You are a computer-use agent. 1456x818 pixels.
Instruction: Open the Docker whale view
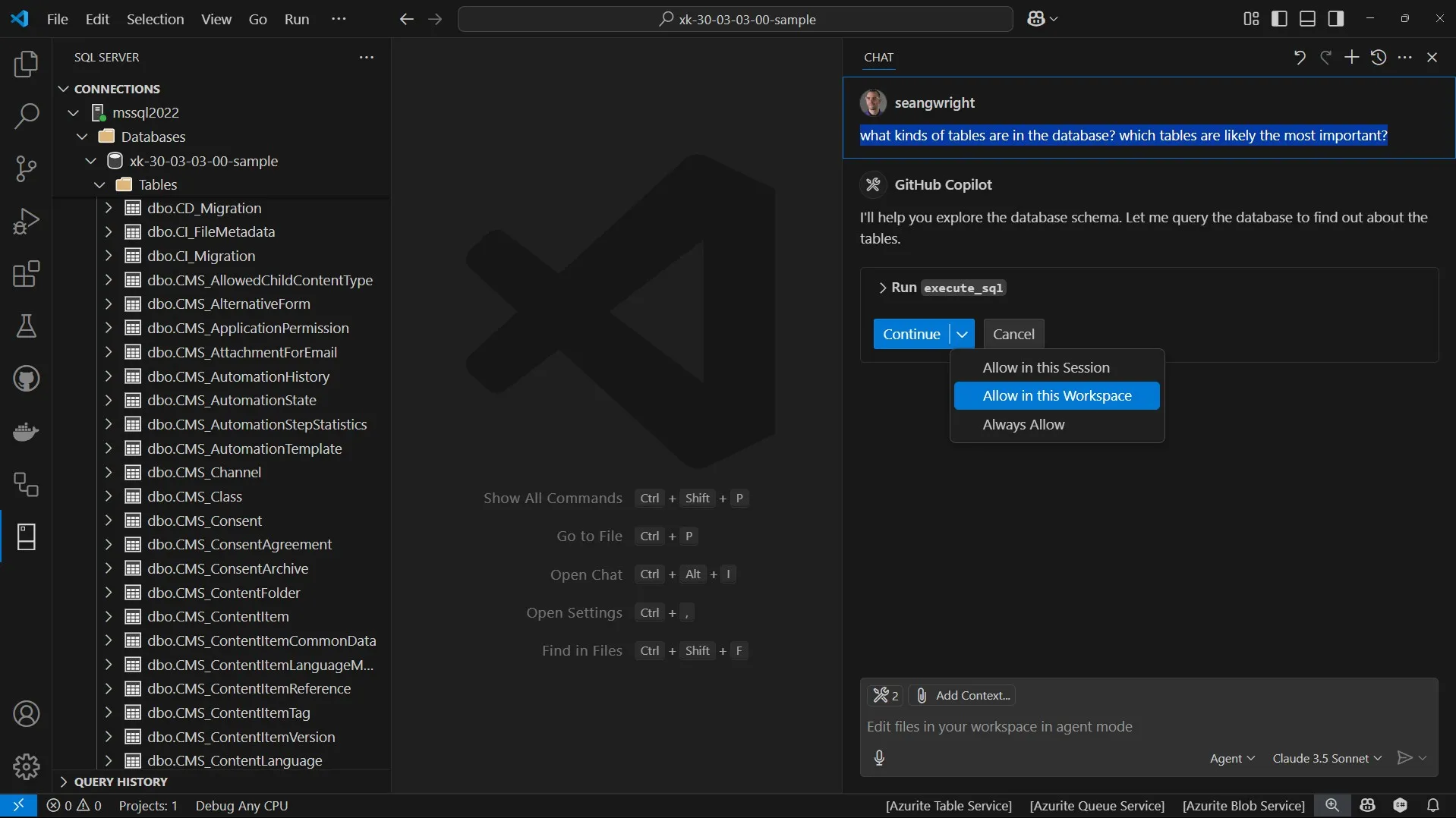27,432
